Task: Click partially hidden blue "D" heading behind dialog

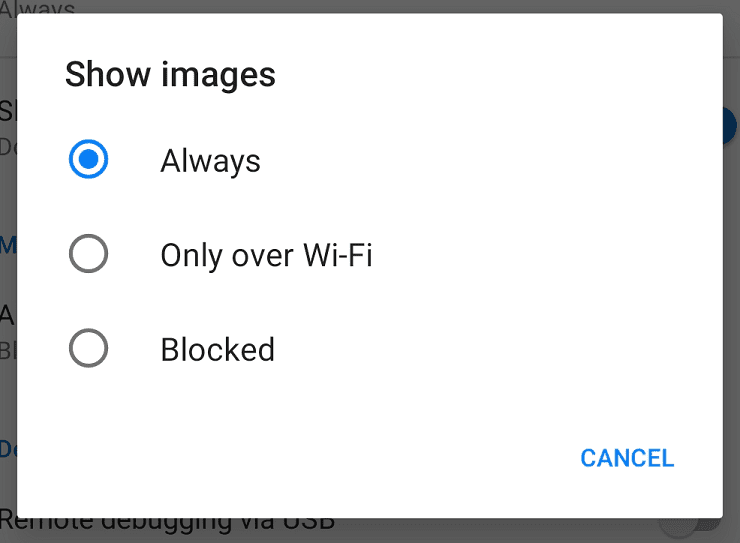Action: tap(8, 449)
